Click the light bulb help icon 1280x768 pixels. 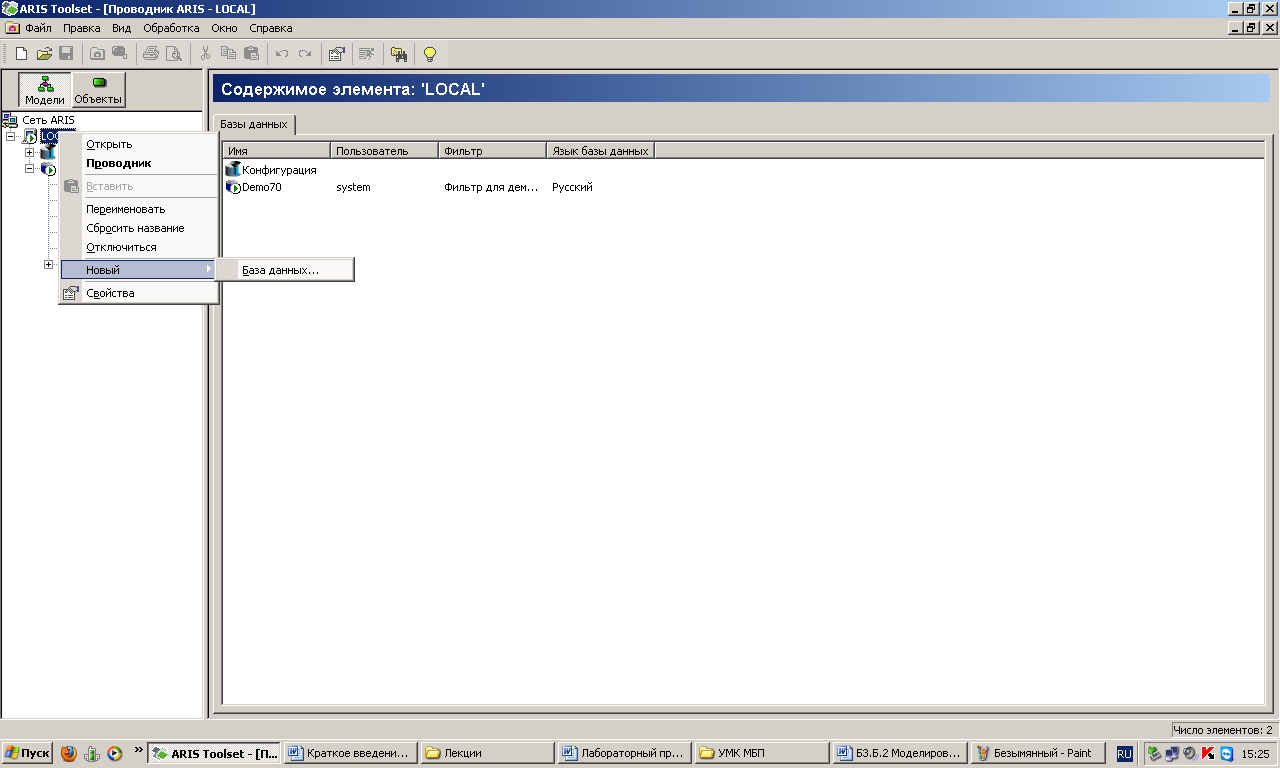[x=430, y=54]
